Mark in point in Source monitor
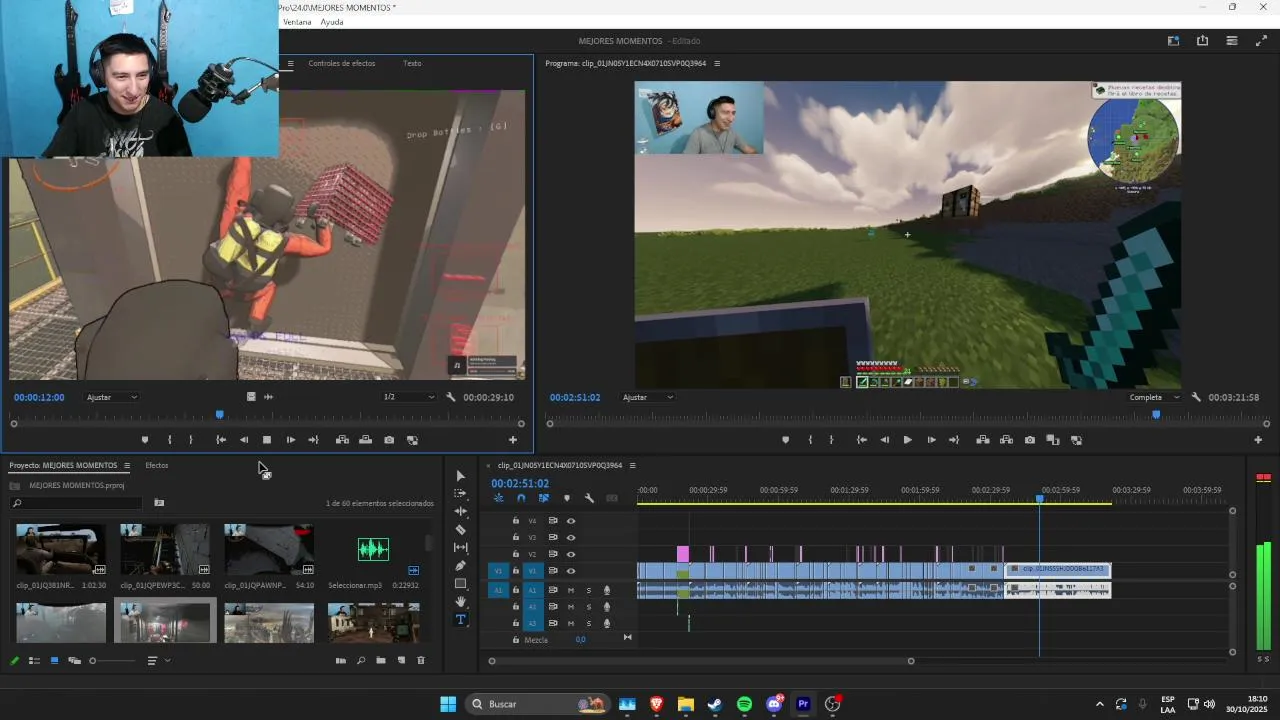This screenshot has width=1280, height=720. point(169,440)
